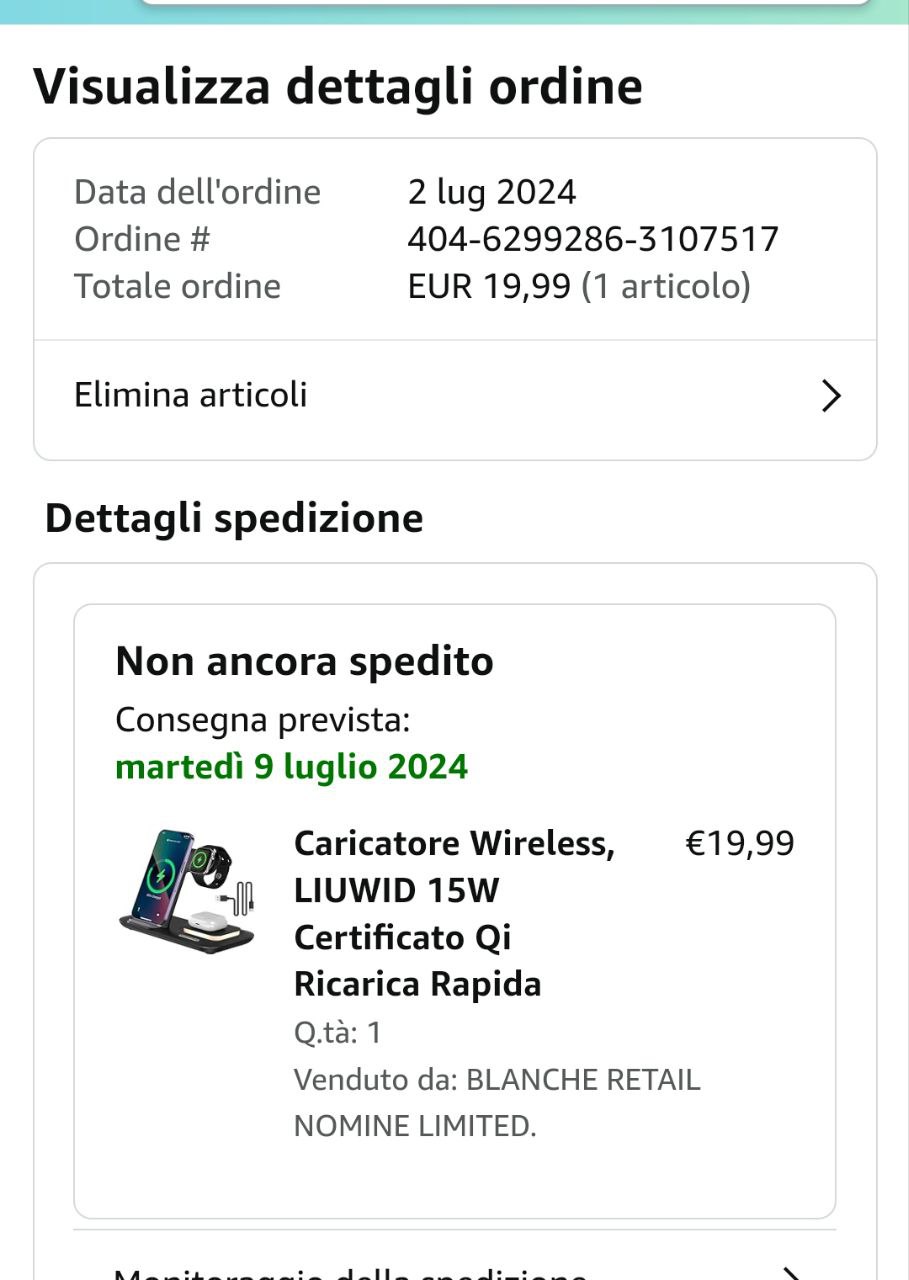The height and width of the screenshot is (1280, 909).
Task: Expand the Elimina articoli chevron arrow
Action: tap(831, 397)
